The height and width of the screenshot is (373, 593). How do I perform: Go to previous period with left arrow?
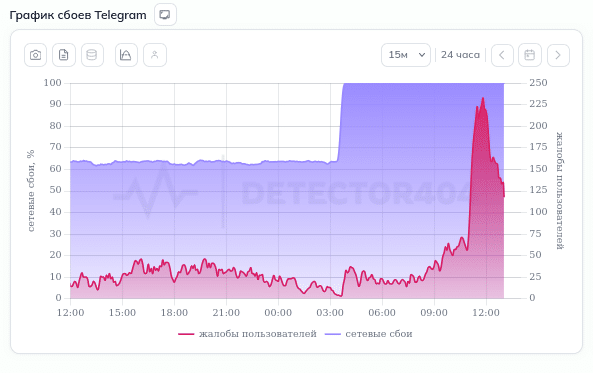(x=502, y=55)
